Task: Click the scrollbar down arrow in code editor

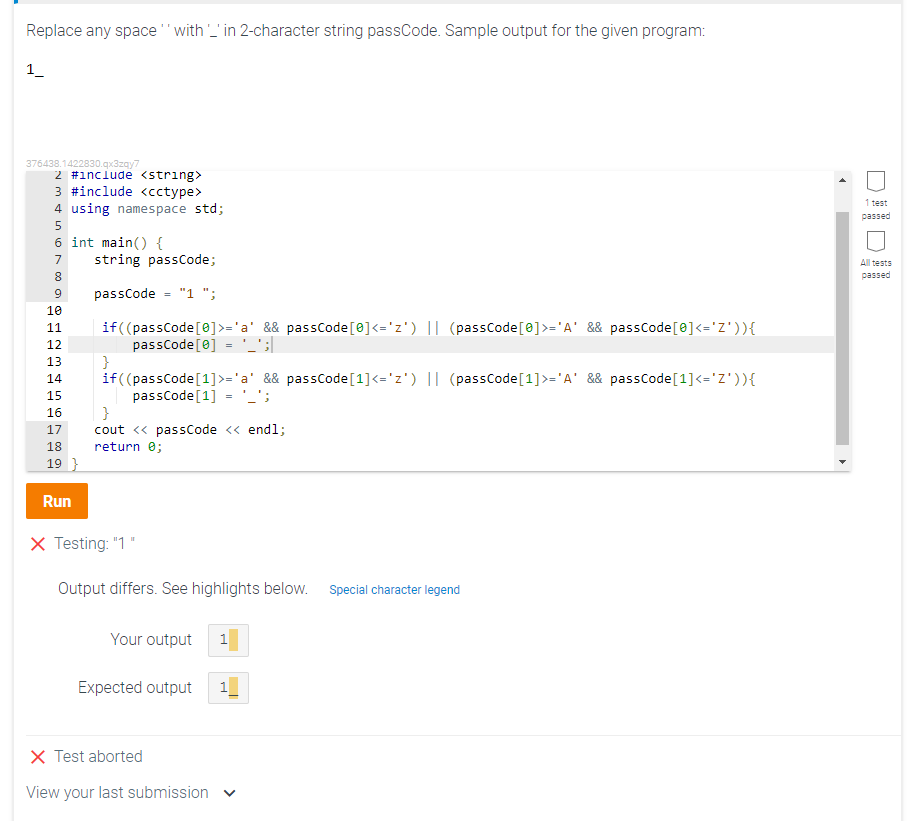Action: coord(842,461)
